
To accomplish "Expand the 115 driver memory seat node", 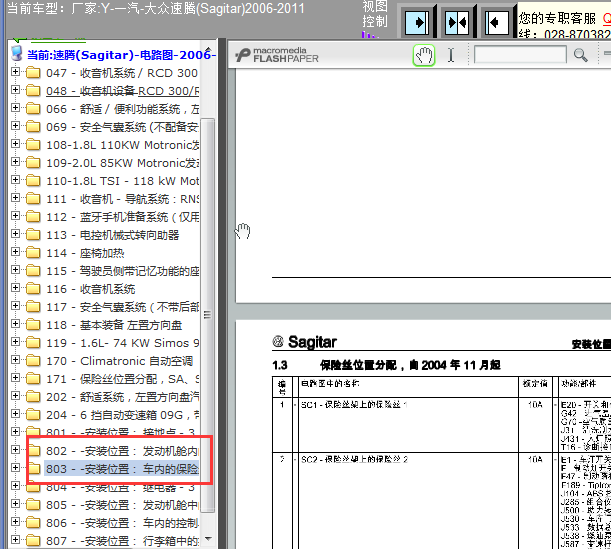I will 15,270.
